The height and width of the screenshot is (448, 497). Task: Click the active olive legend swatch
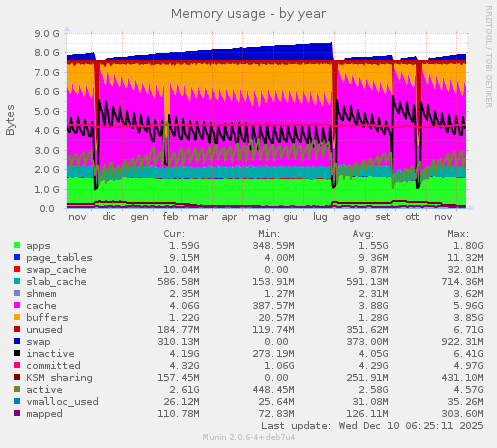click(17, 389)
